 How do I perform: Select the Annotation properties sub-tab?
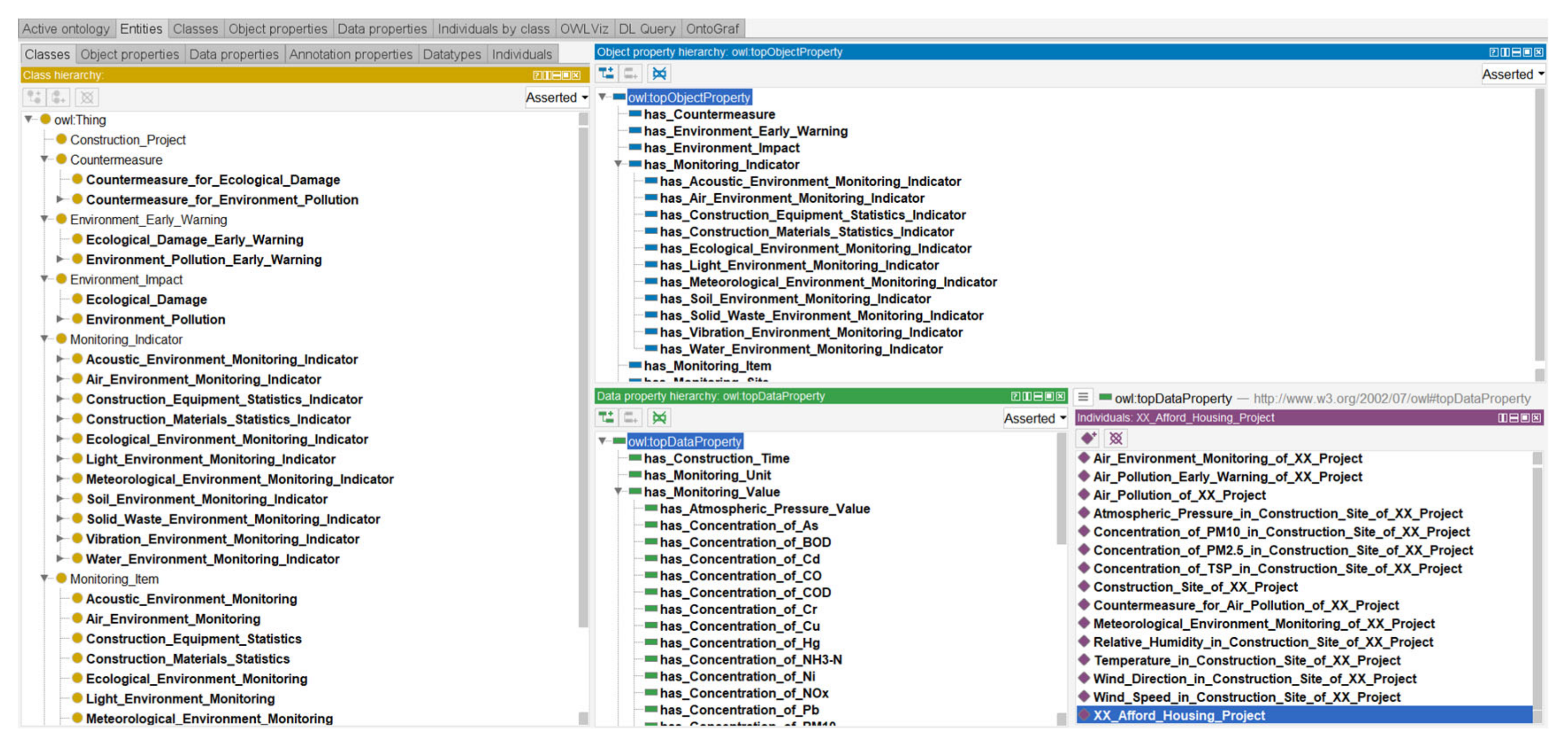point(351,54)
